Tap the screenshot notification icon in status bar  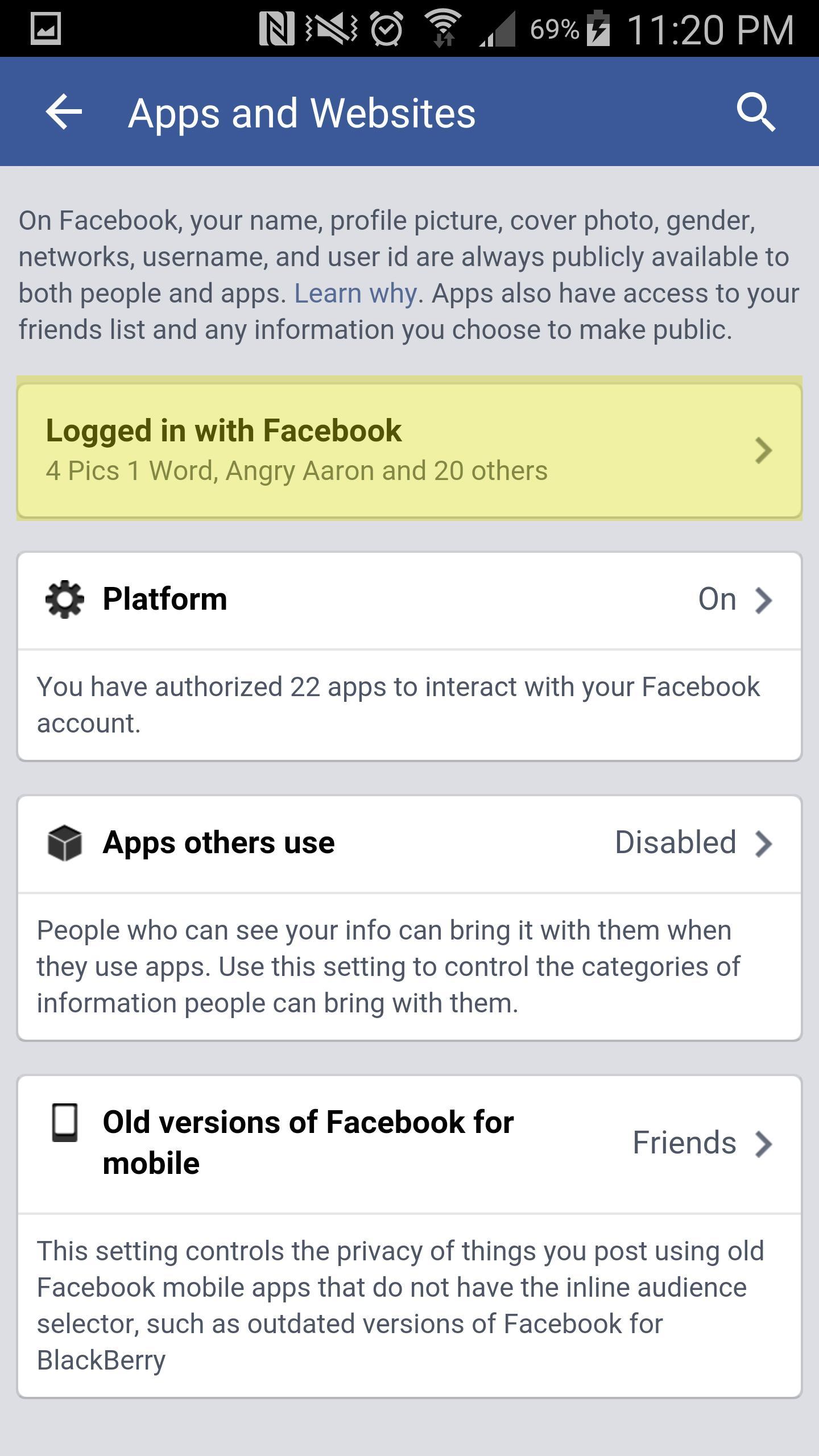click(x=45, y=28)
